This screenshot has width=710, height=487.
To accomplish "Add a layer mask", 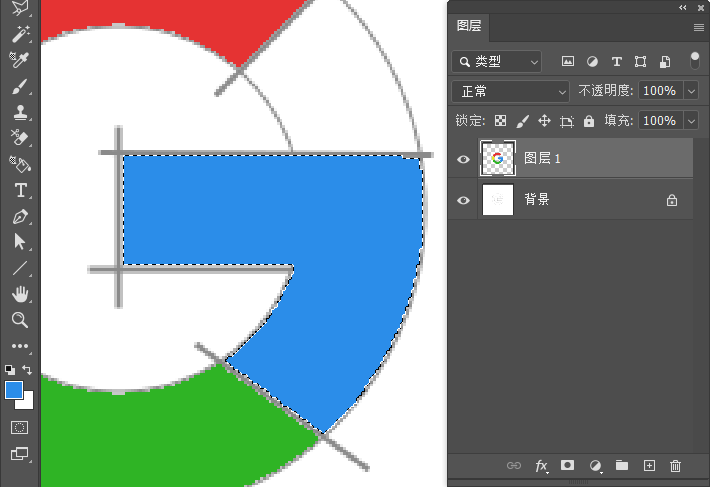I will (x=567, y=465).
